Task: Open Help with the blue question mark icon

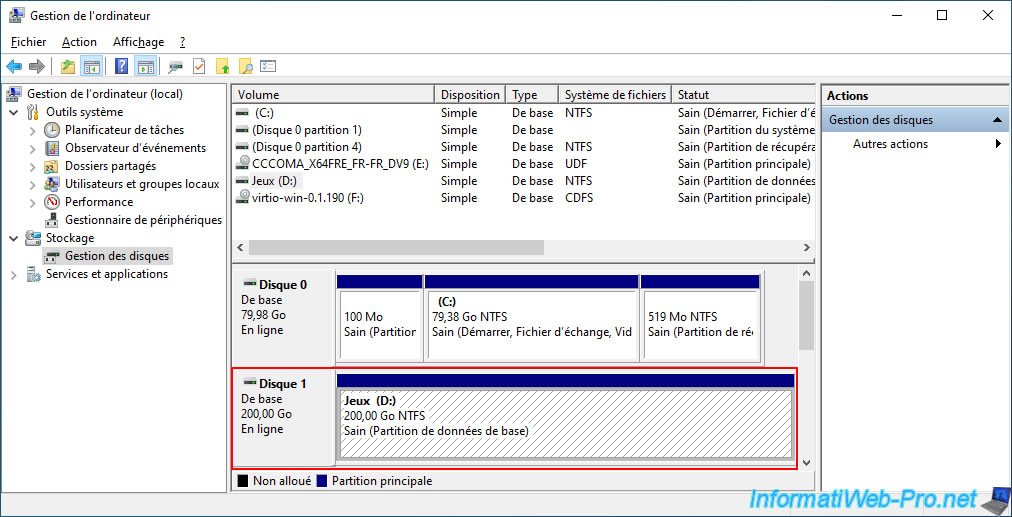Action: (121, 66)
